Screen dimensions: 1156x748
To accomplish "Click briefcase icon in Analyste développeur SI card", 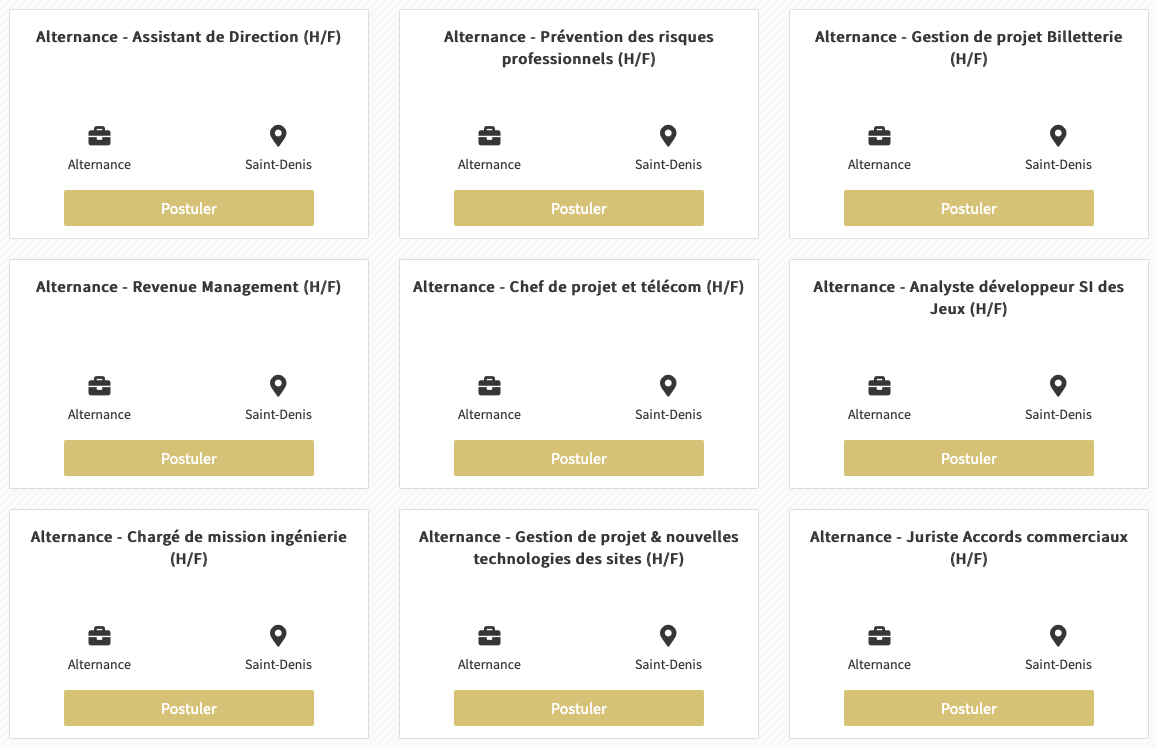I will (880, 385).
